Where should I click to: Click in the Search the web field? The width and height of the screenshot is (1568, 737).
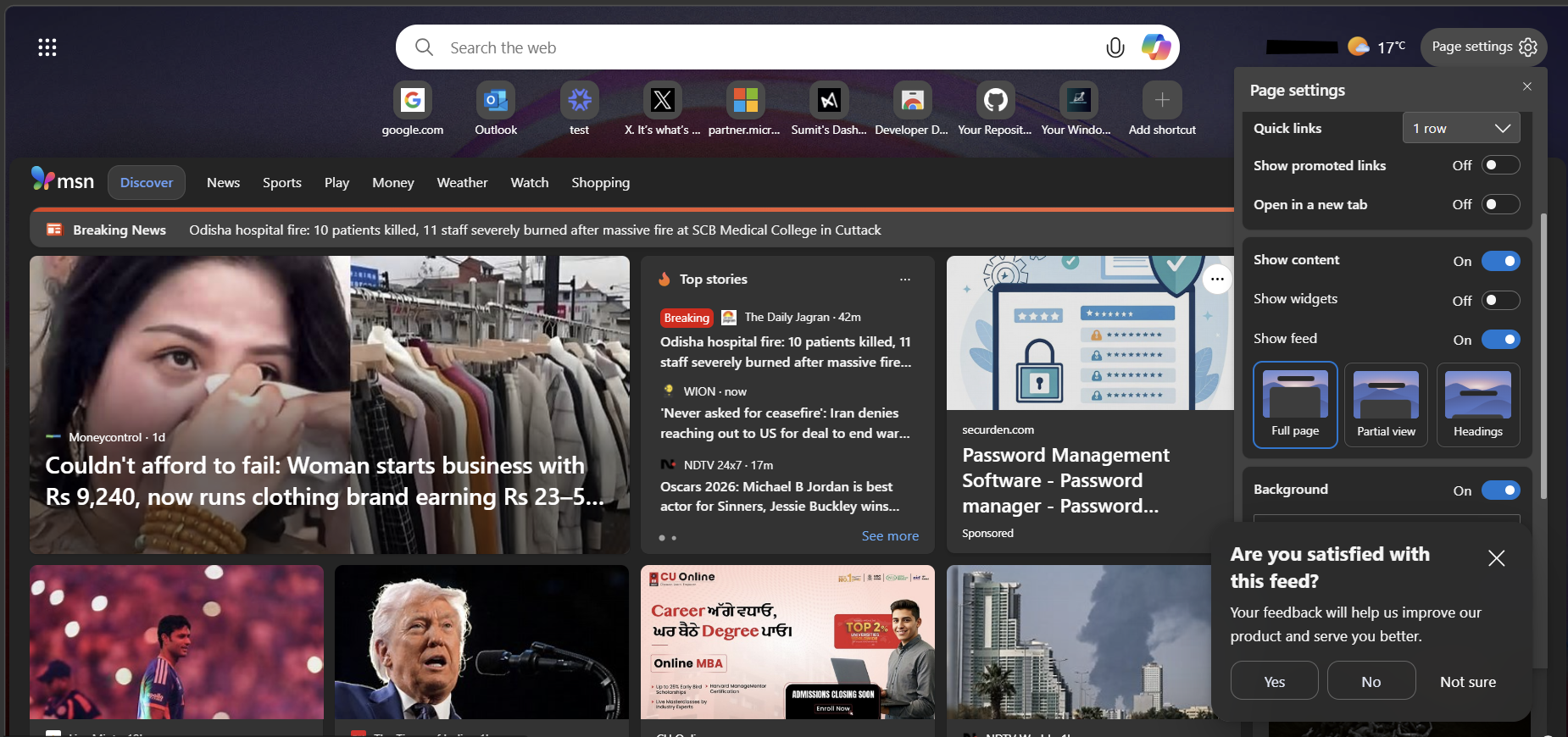(771, 47)
